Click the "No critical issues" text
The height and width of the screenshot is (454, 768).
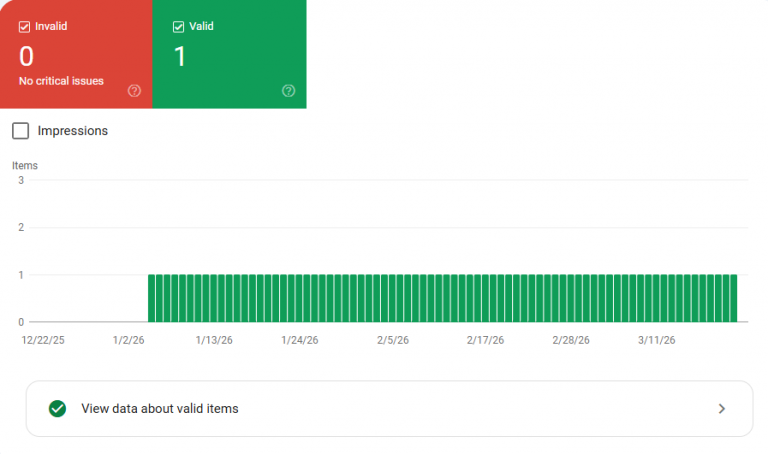(61, 80)
